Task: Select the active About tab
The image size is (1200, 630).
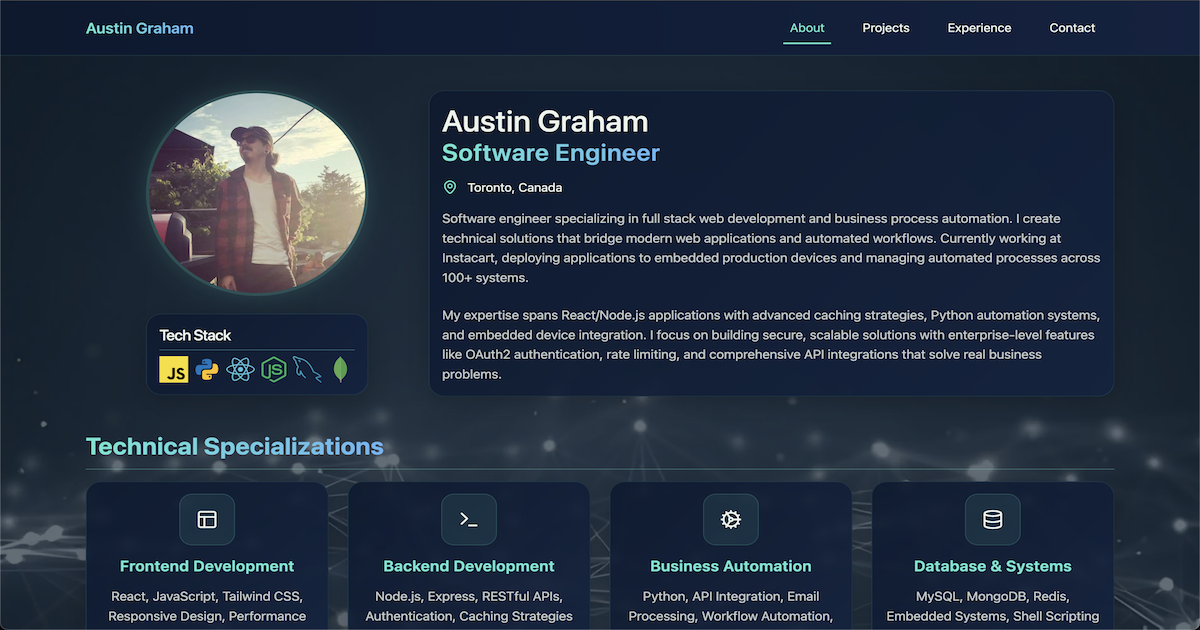Action: pos(807,28)
